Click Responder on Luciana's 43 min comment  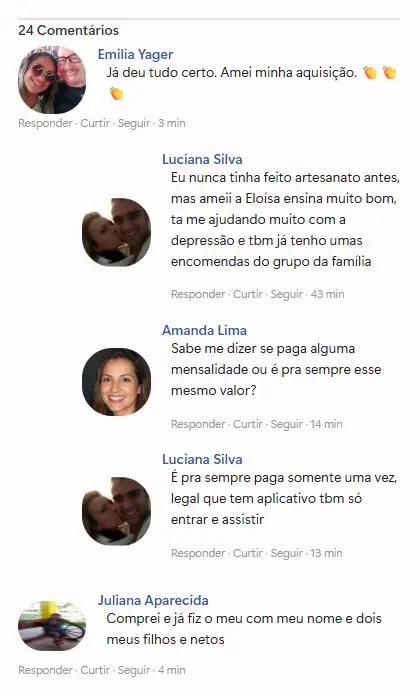[x=198, y=294]
